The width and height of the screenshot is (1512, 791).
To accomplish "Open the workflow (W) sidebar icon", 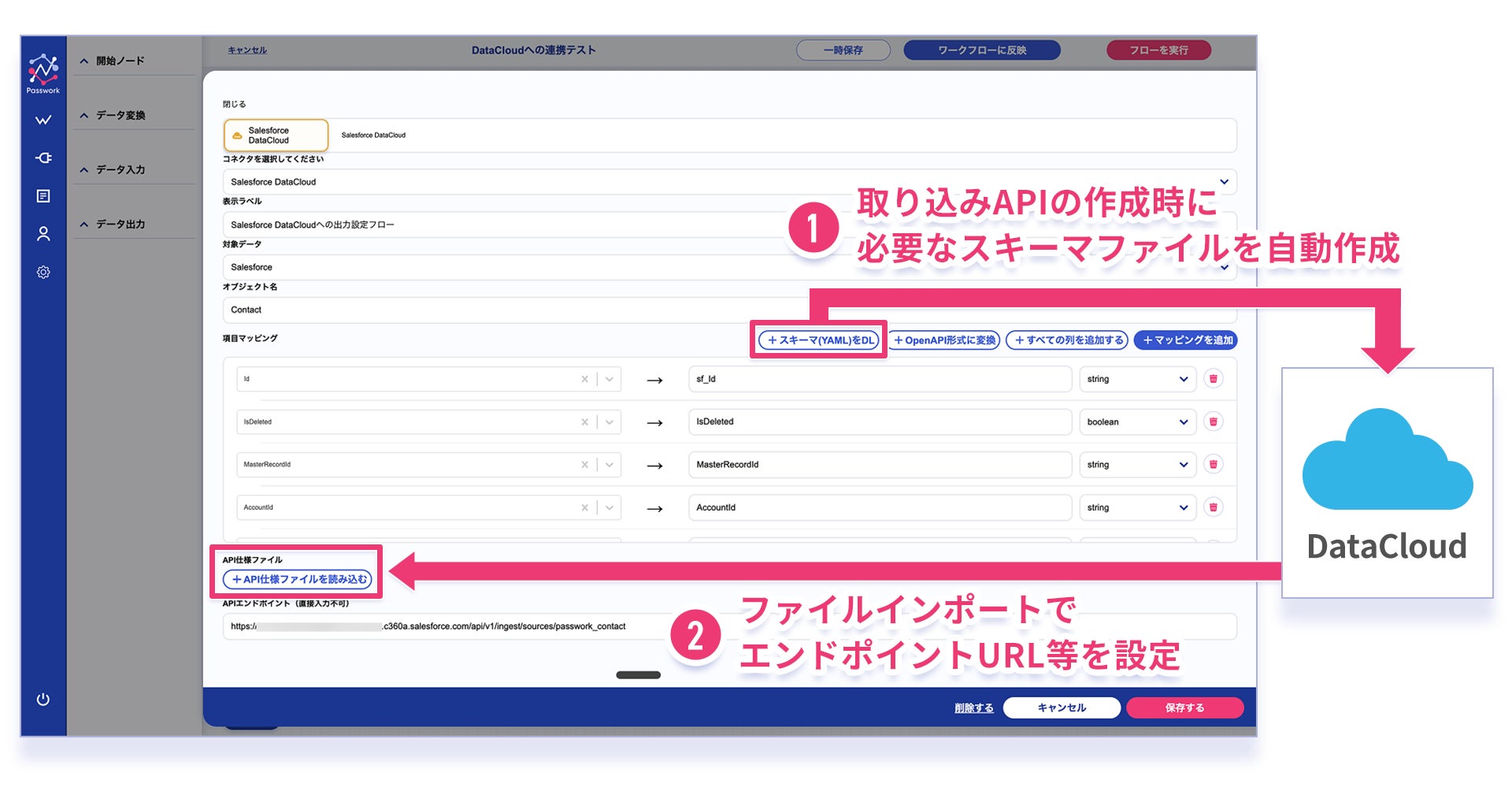I will point(43,120).
